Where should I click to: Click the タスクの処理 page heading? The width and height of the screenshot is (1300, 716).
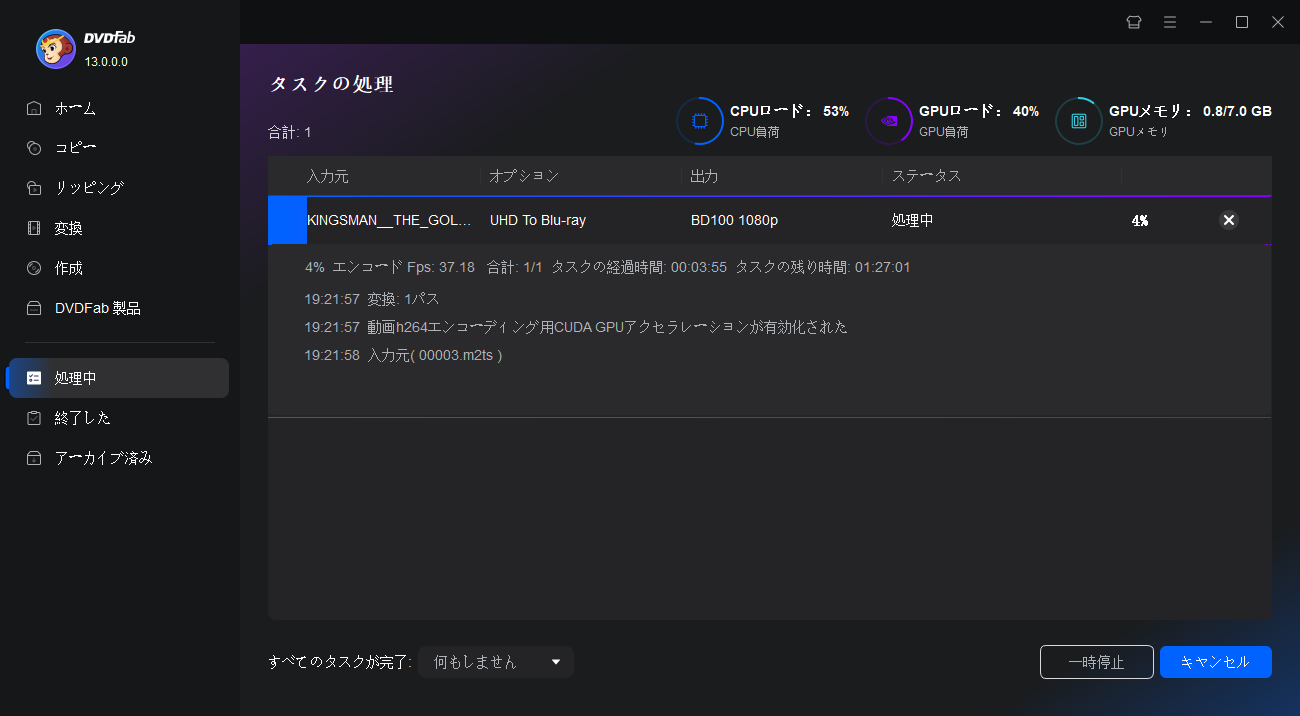click(x=331, y=84)
